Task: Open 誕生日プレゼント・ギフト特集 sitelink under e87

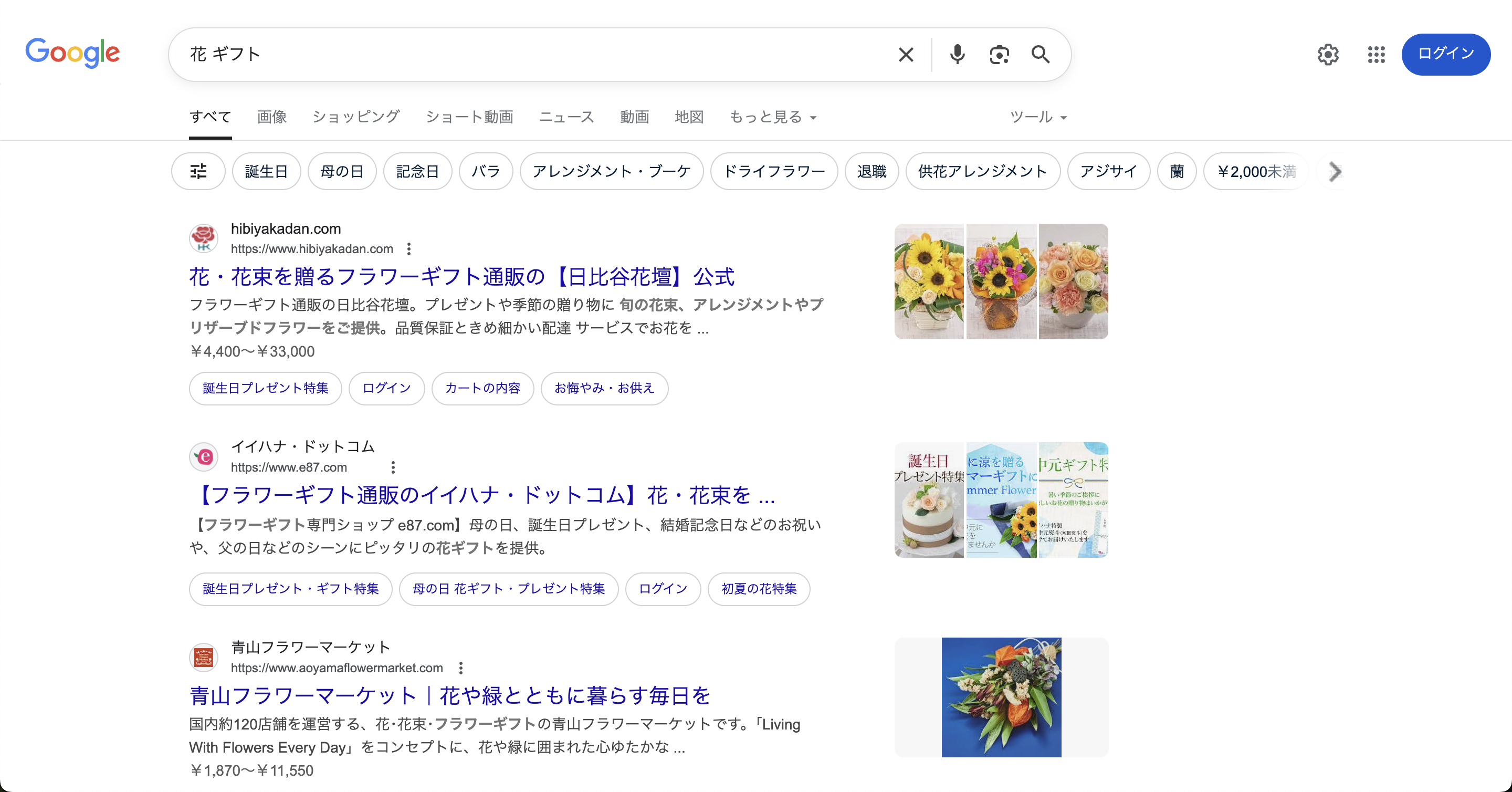Action: [290, 589]
